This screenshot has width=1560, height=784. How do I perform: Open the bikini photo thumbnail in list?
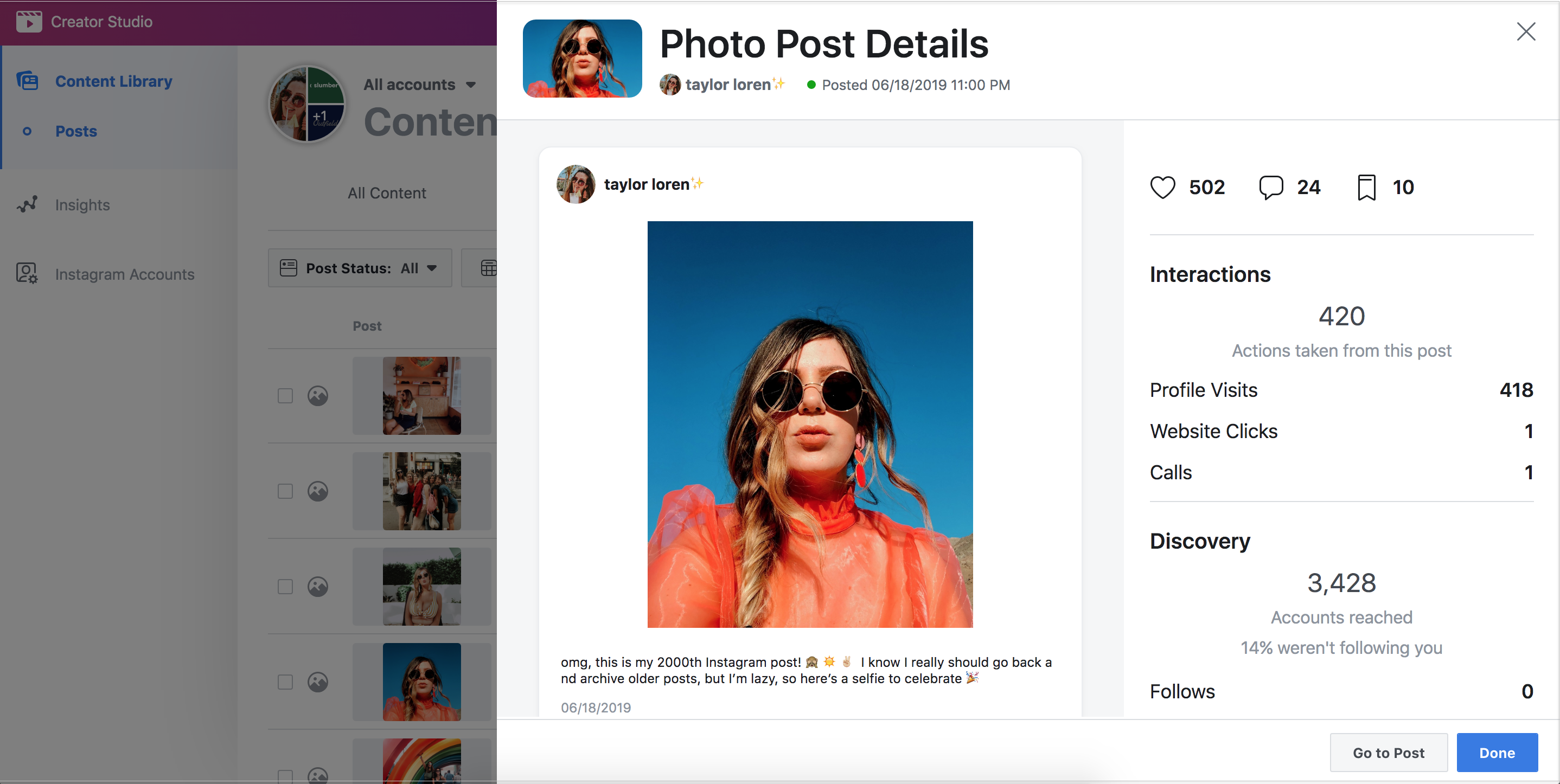421,587
